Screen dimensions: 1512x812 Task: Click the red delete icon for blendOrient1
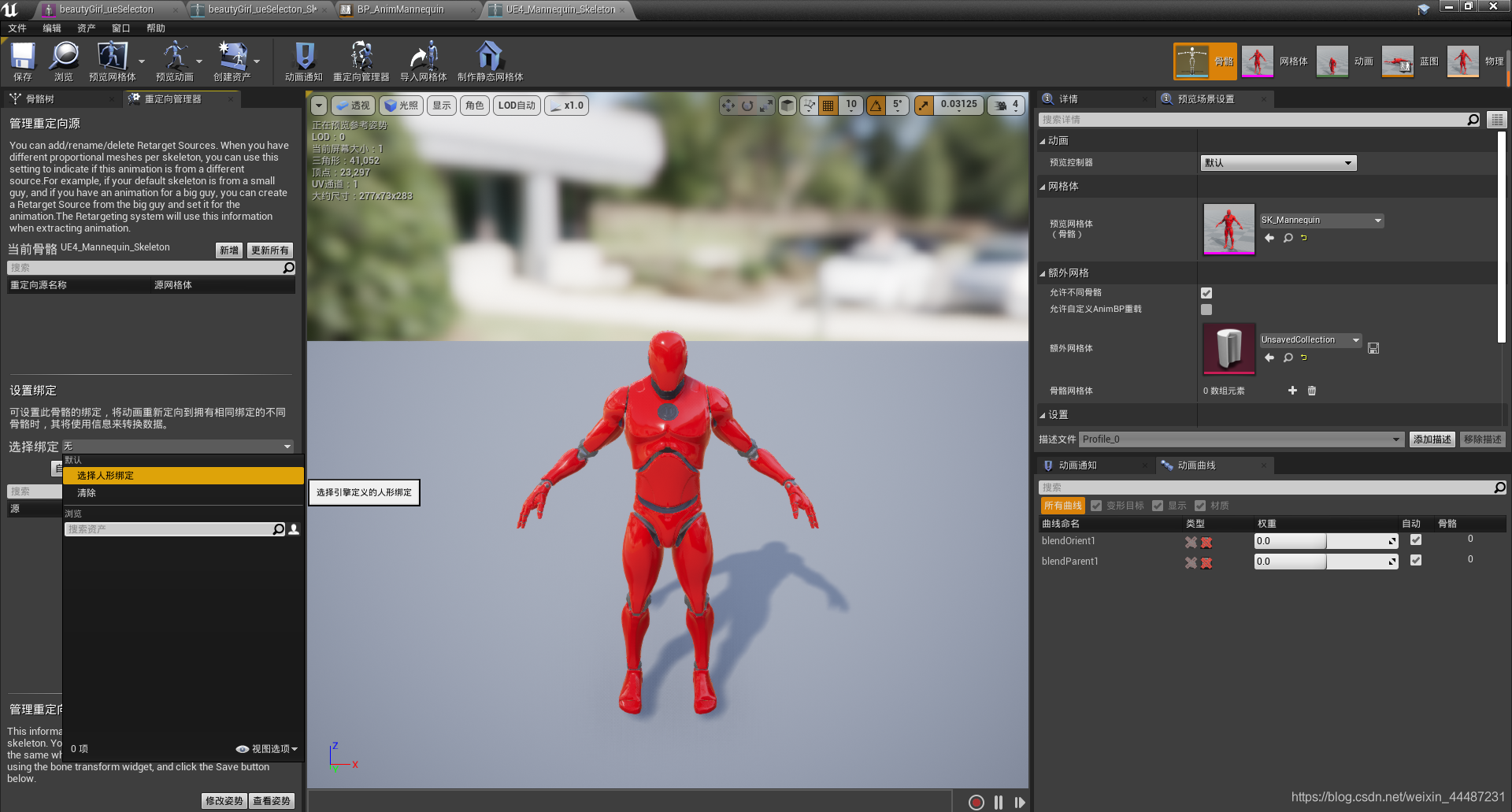pos(1206,543)
